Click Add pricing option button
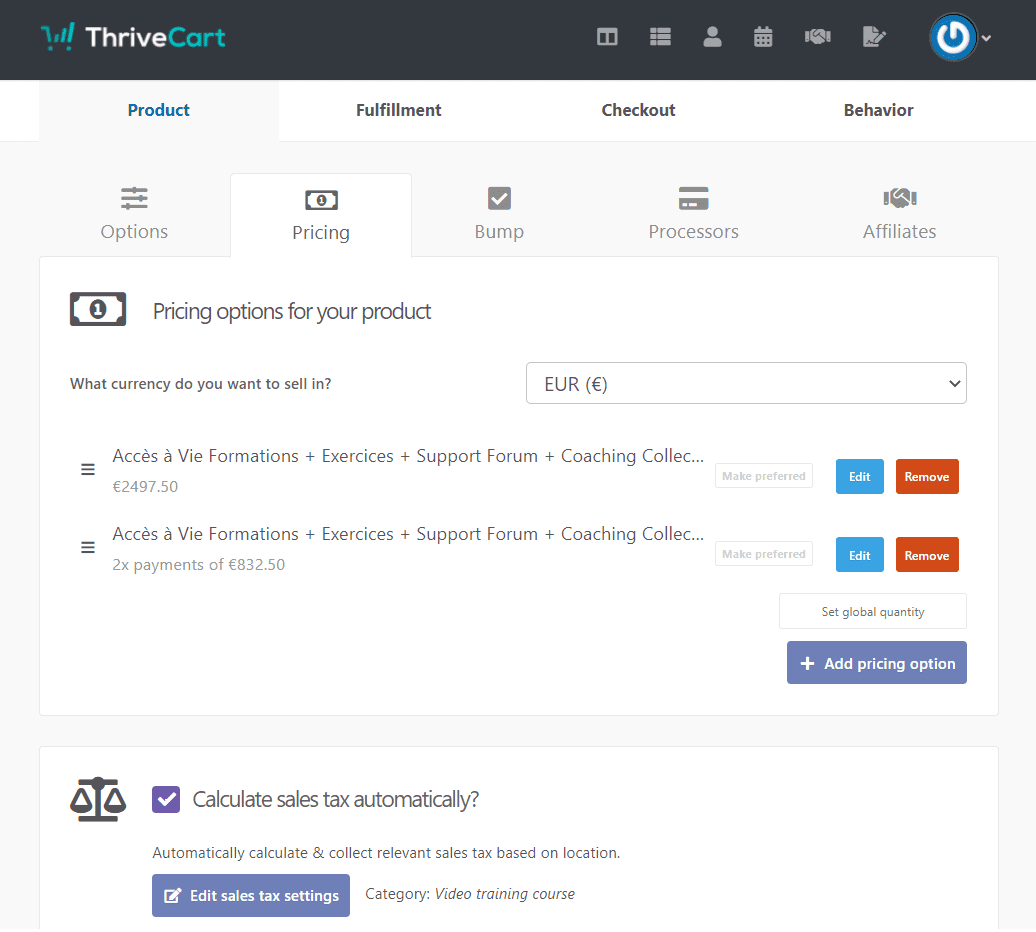 pos(877,663)
